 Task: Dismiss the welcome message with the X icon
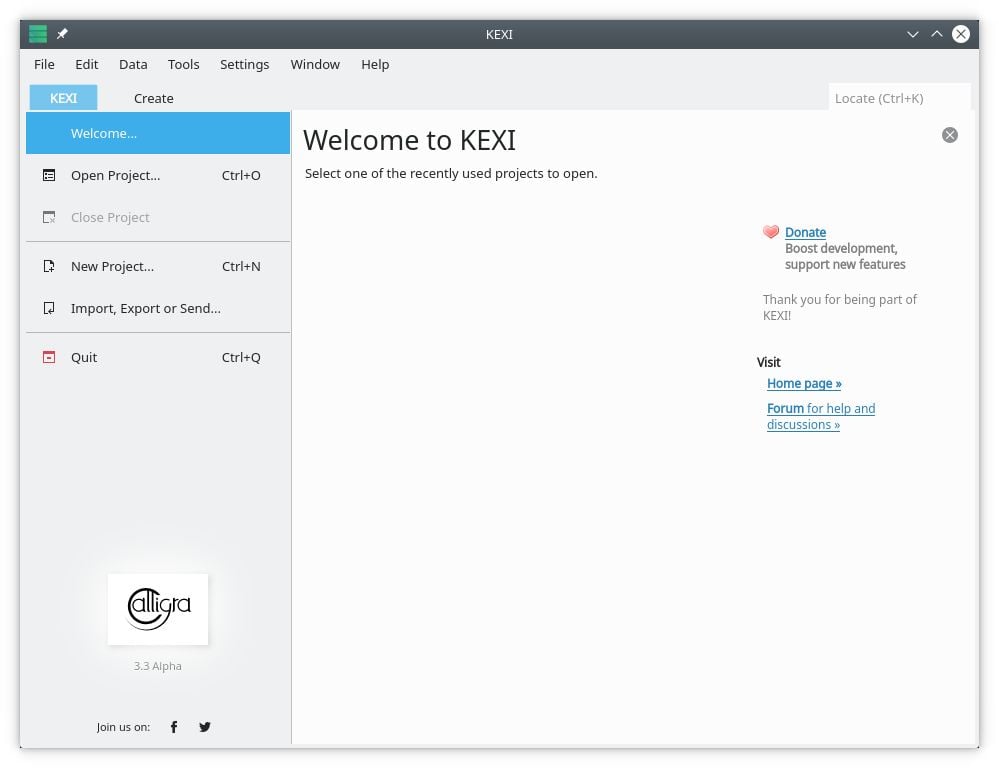coord(949,134)
